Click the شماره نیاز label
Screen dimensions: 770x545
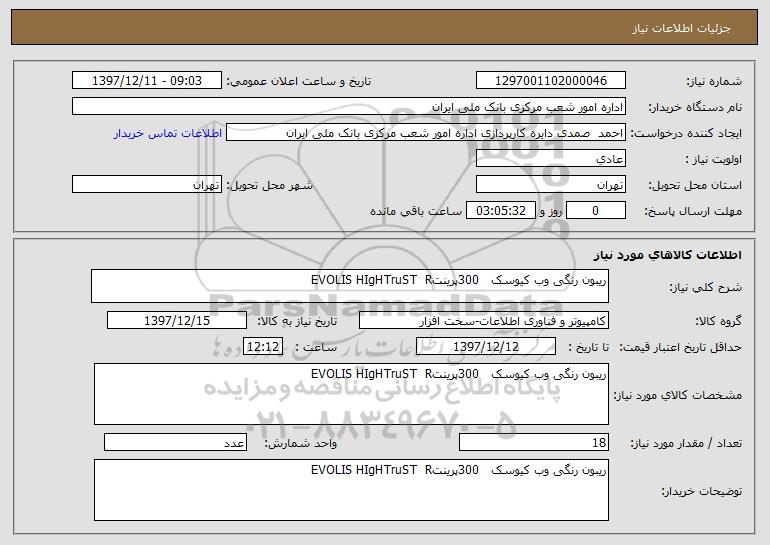pyautogui.click(x=714, y=82)
